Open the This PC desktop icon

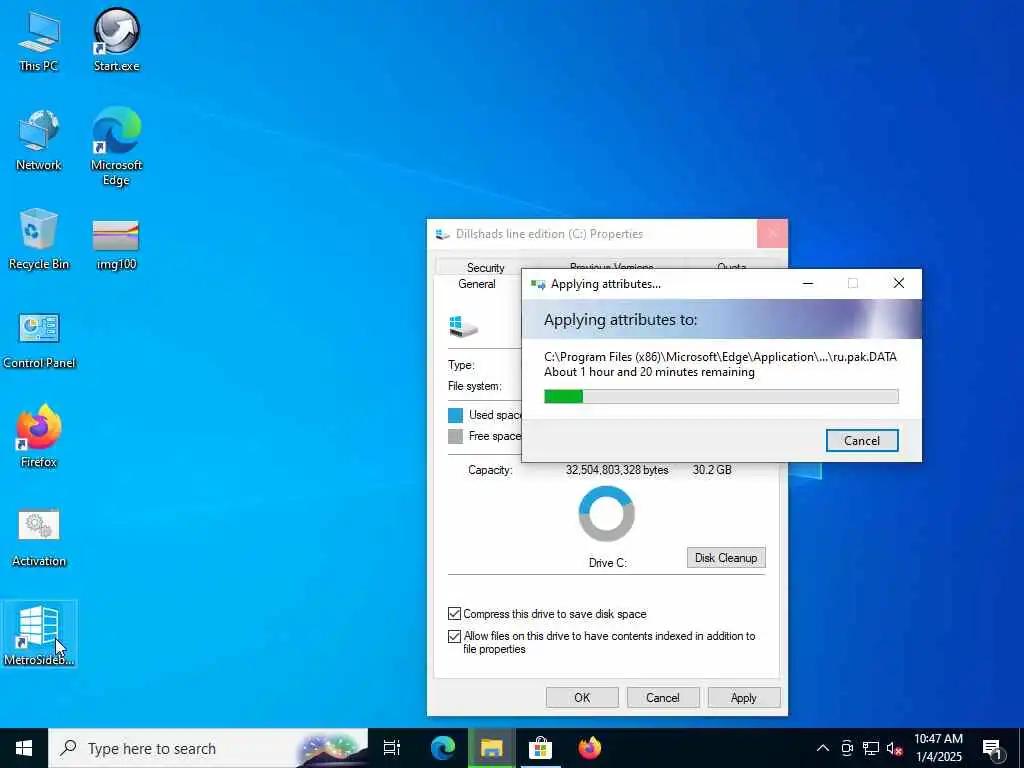pos(39,40)
